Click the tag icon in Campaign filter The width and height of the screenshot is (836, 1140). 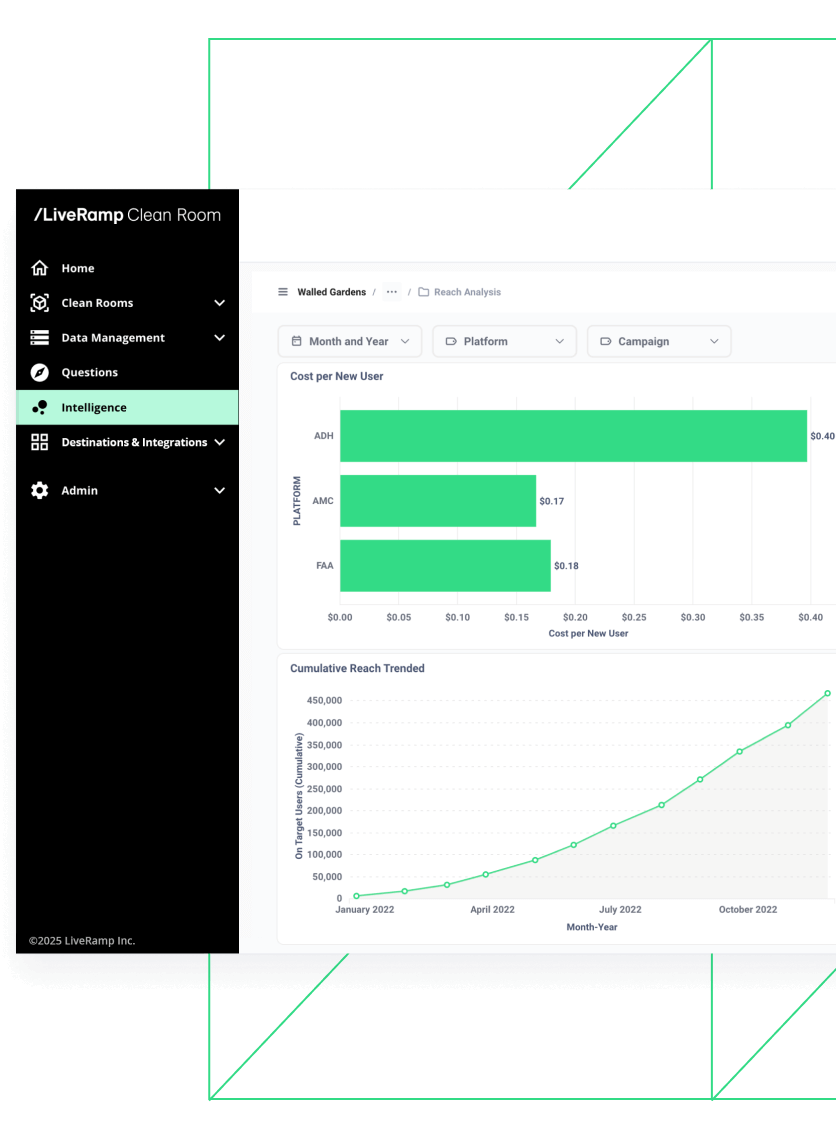606,341
